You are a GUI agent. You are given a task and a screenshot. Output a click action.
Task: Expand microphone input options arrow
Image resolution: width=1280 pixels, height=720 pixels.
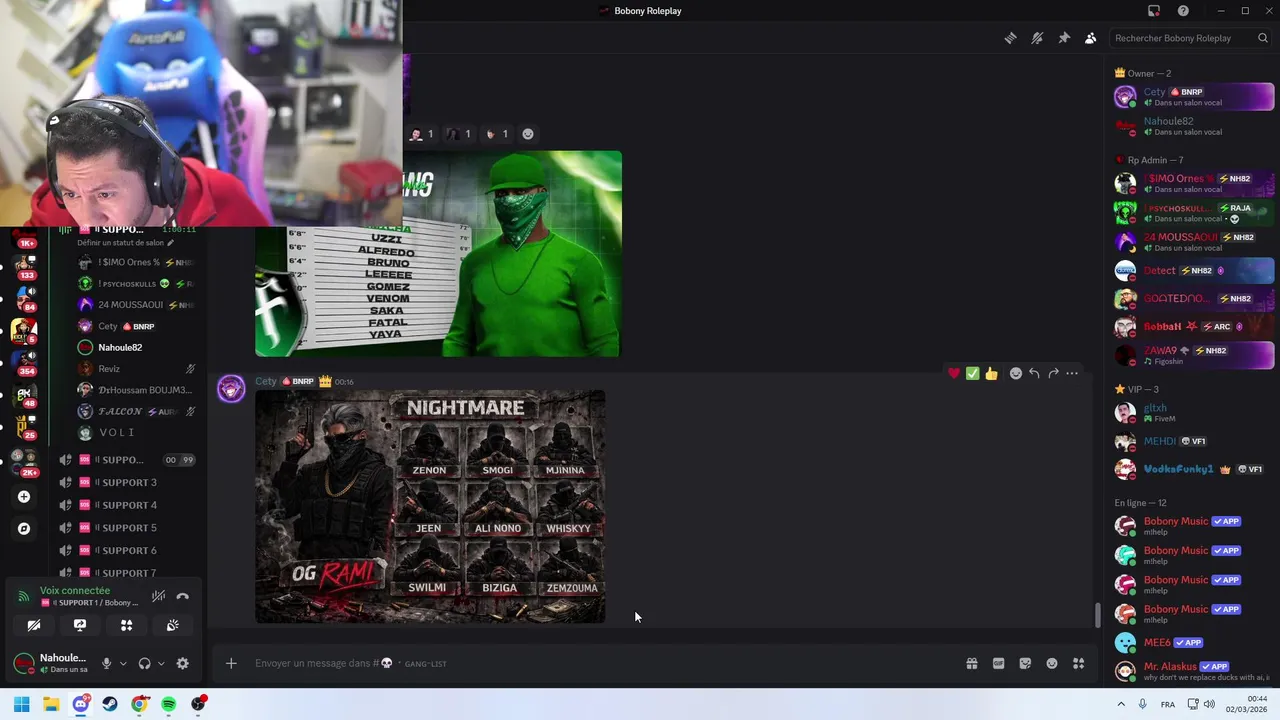pyautogui.click(x=123, y=663)
